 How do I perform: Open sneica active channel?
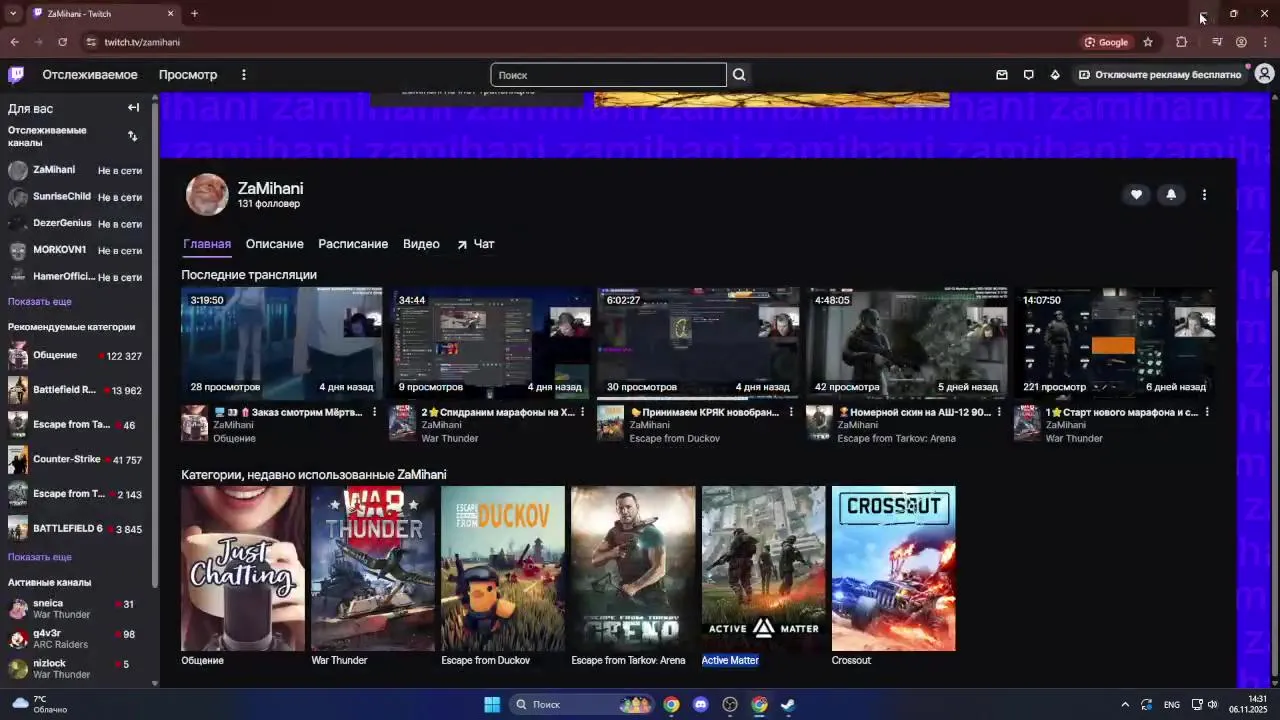click(x=75, y=609)
